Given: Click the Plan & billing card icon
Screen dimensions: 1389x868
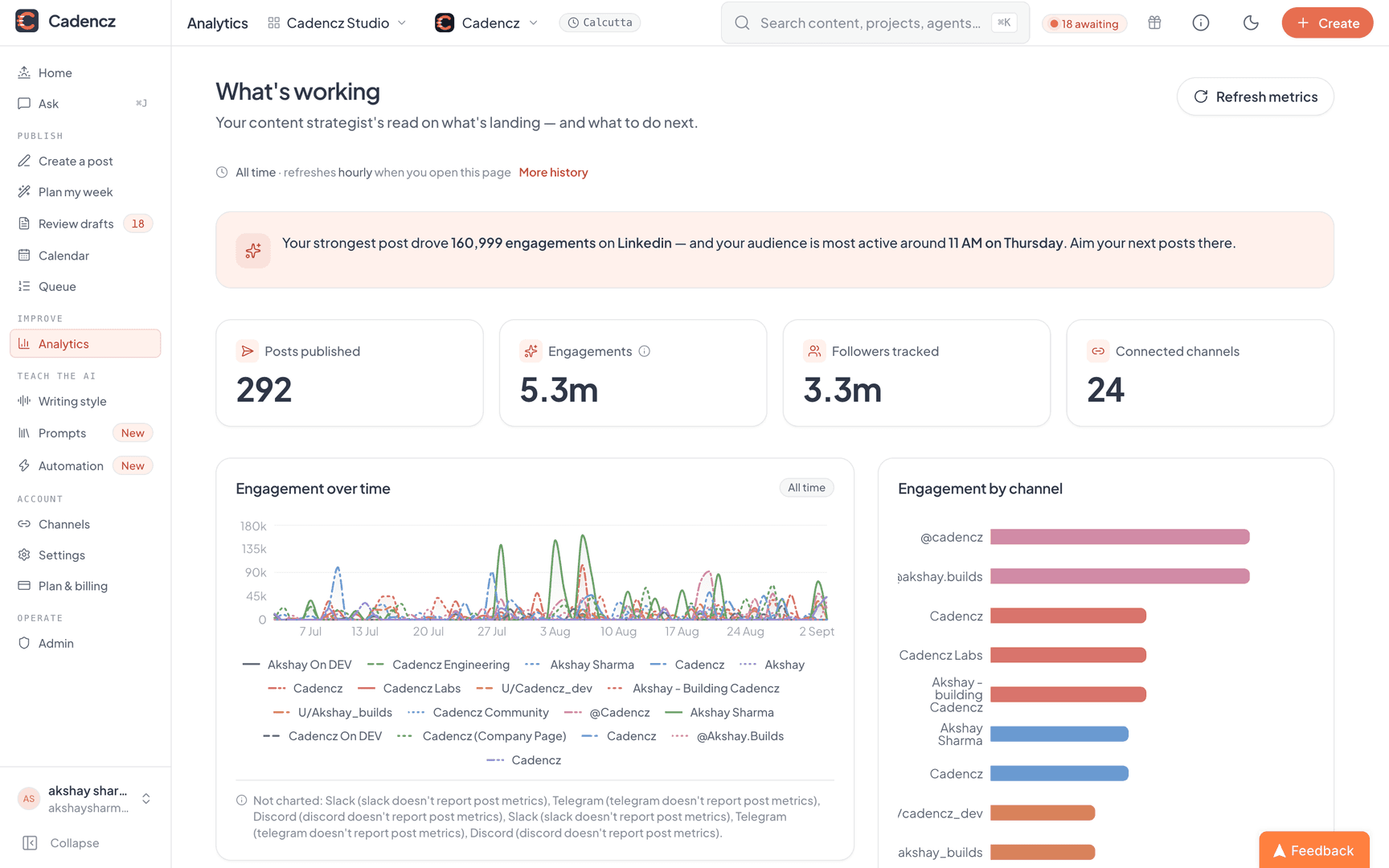Looking at the screenshot, I should pyautogui.click(x=24, y=586).
